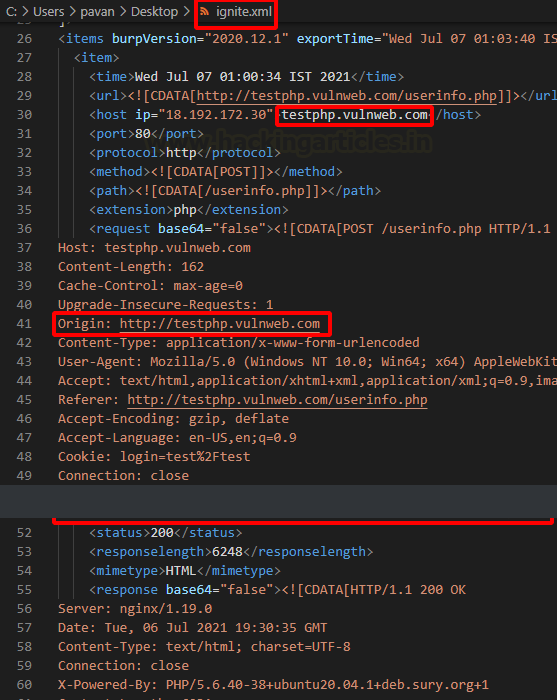
Task: Click the User-Agent Mozilla/5.0 line
Action: click(x=307, y=362)
